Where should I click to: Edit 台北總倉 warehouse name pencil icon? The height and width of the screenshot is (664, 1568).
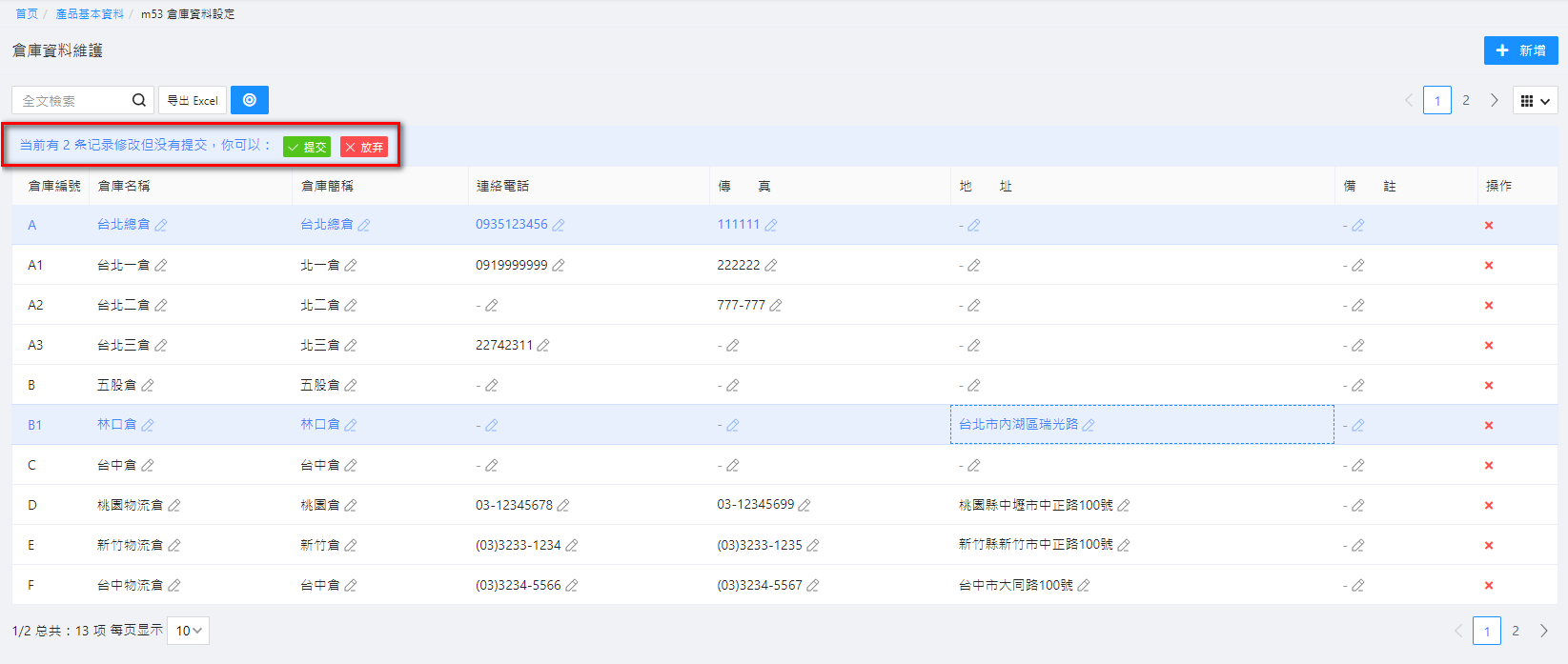pos(161,226)
